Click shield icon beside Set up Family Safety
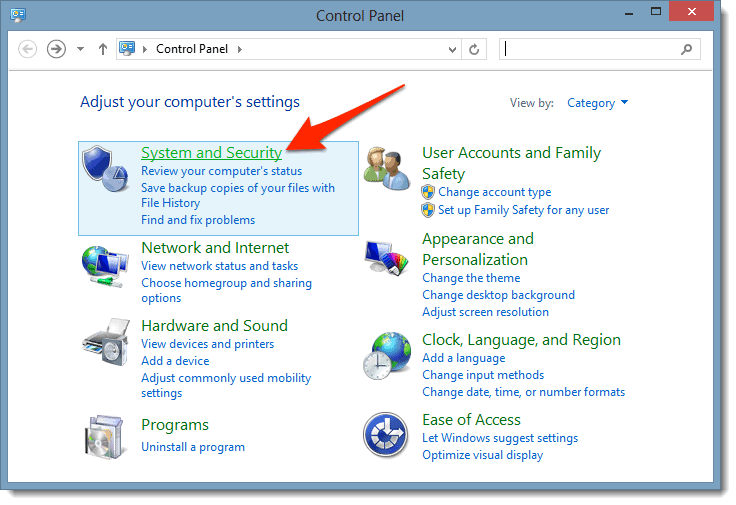Viewport: 736px width, 505px height. coord(428,210)
